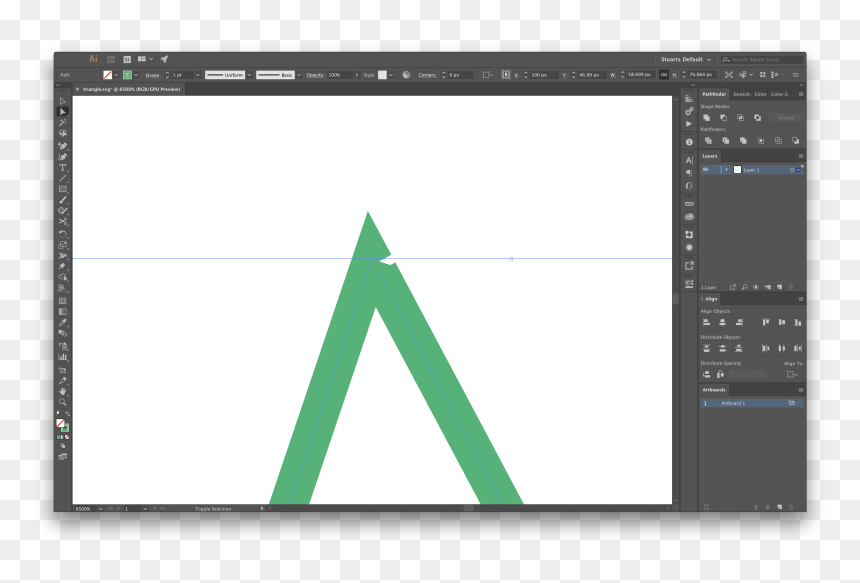
Task: Open the Character panel icon
Action: pyautogui.click(x=689, y=160)
